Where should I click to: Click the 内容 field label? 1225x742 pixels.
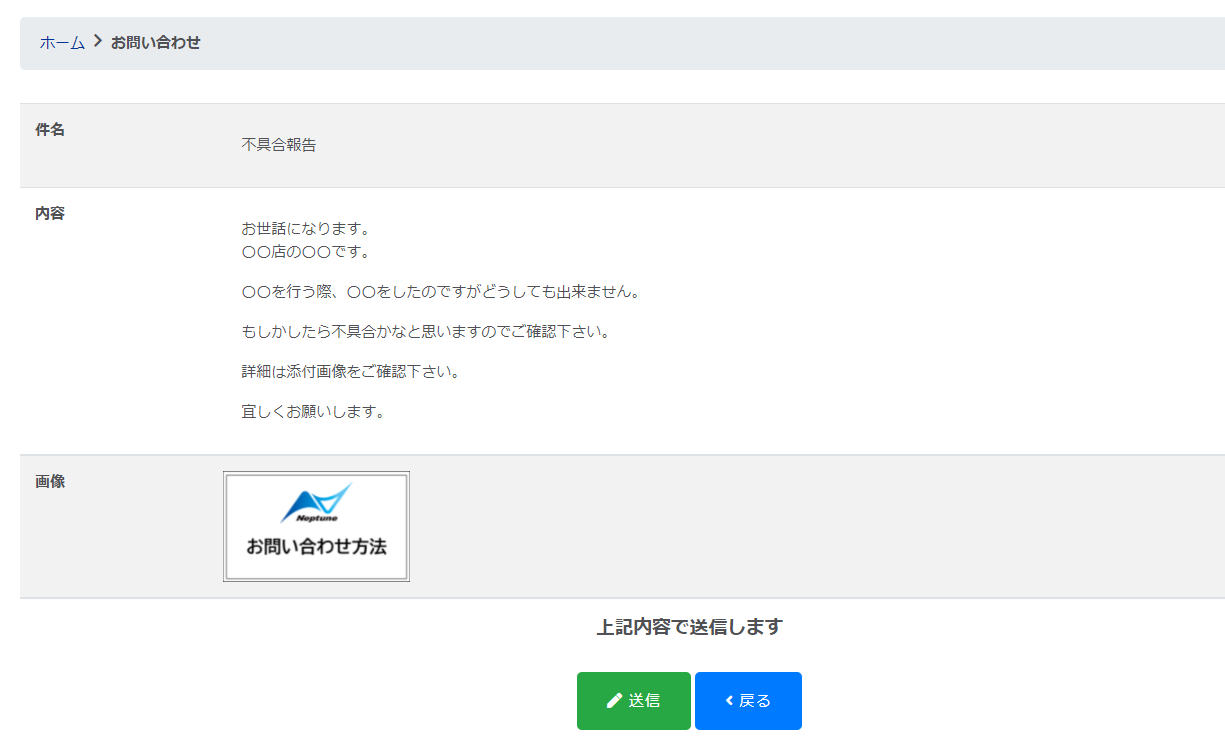pos(50,213)
